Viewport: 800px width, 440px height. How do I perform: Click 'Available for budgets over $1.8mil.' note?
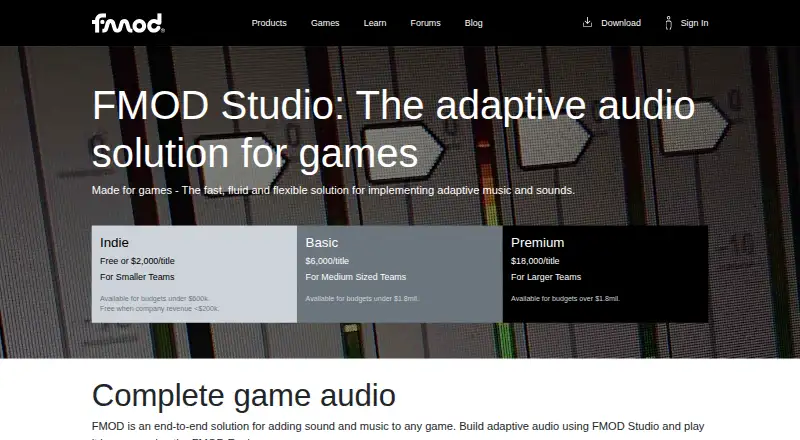(565, 299)
